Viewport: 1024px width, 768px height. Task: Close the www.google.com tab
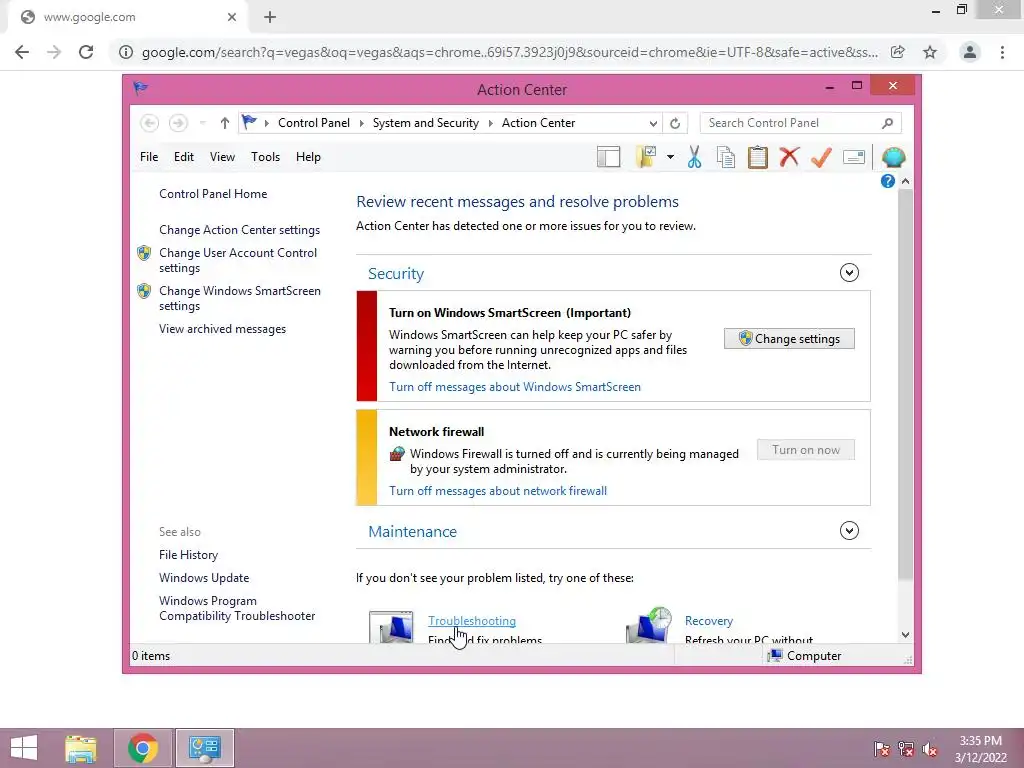pyautogui.click(x=232, y=18)
